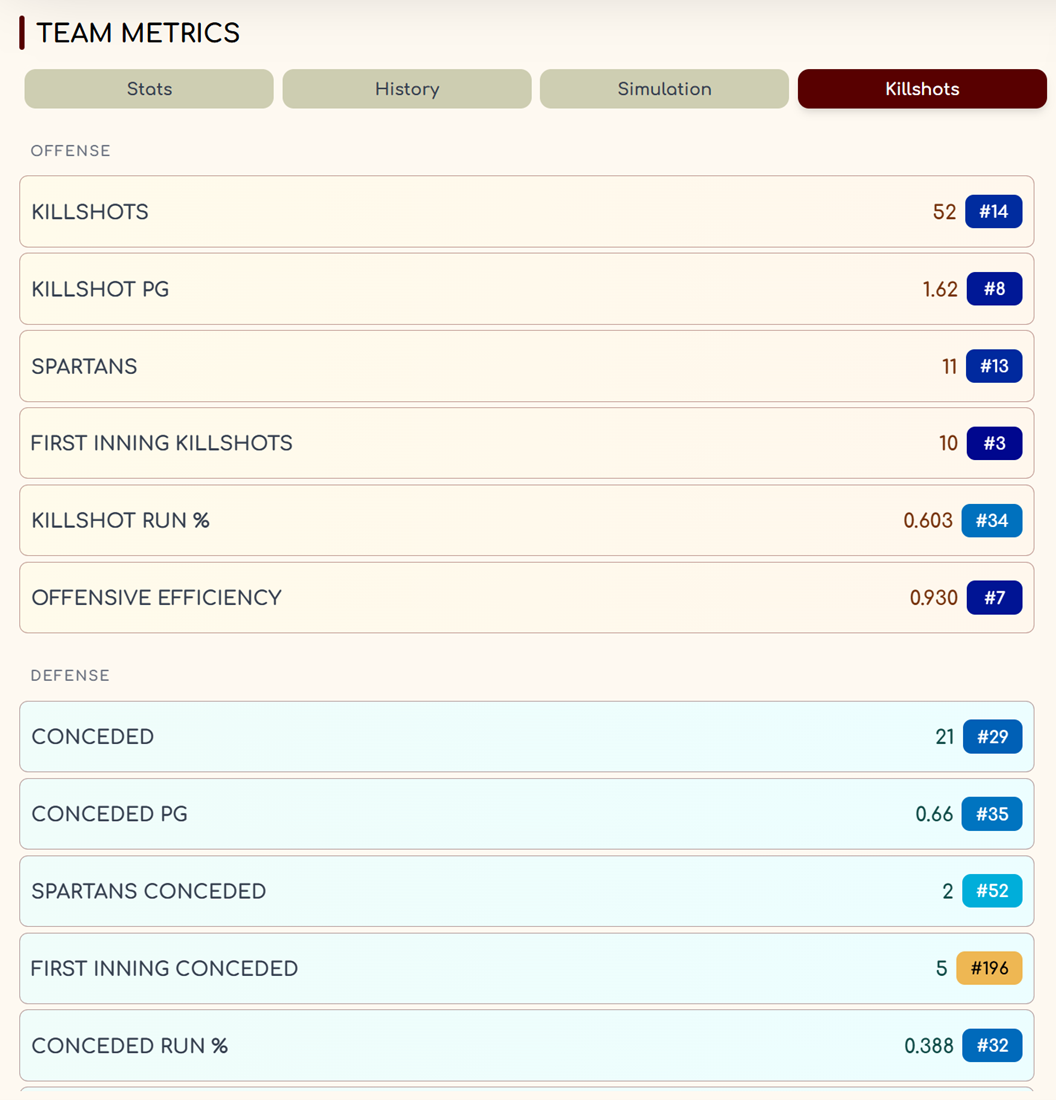
Task: Select the KILLSHOT PG metric label
Action: coord(100,290)
